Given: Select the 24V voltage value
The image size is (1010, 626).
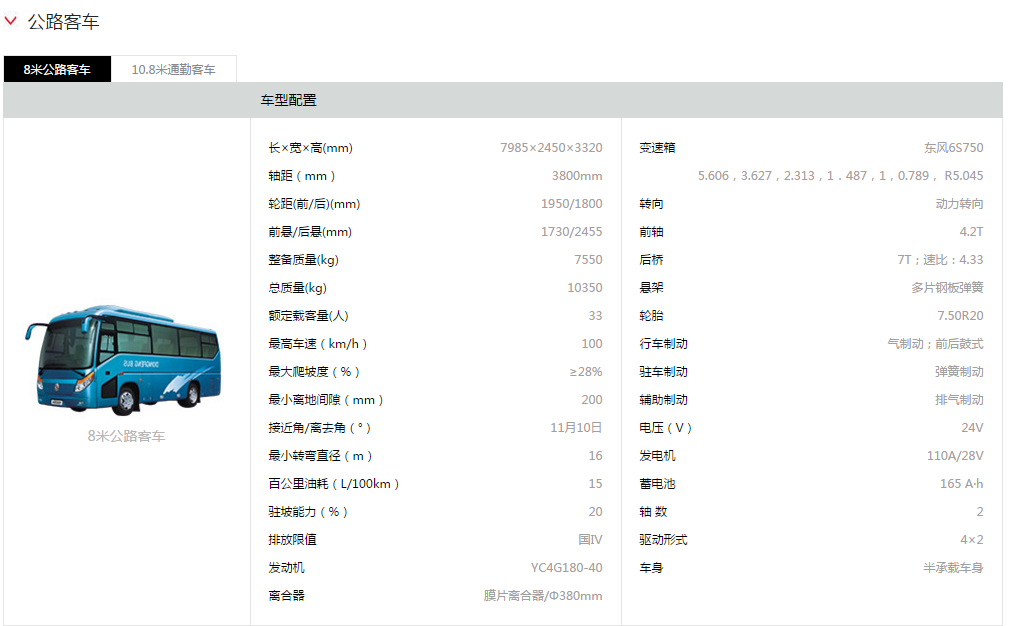Looking at the screenshot, I should [973, 428].
